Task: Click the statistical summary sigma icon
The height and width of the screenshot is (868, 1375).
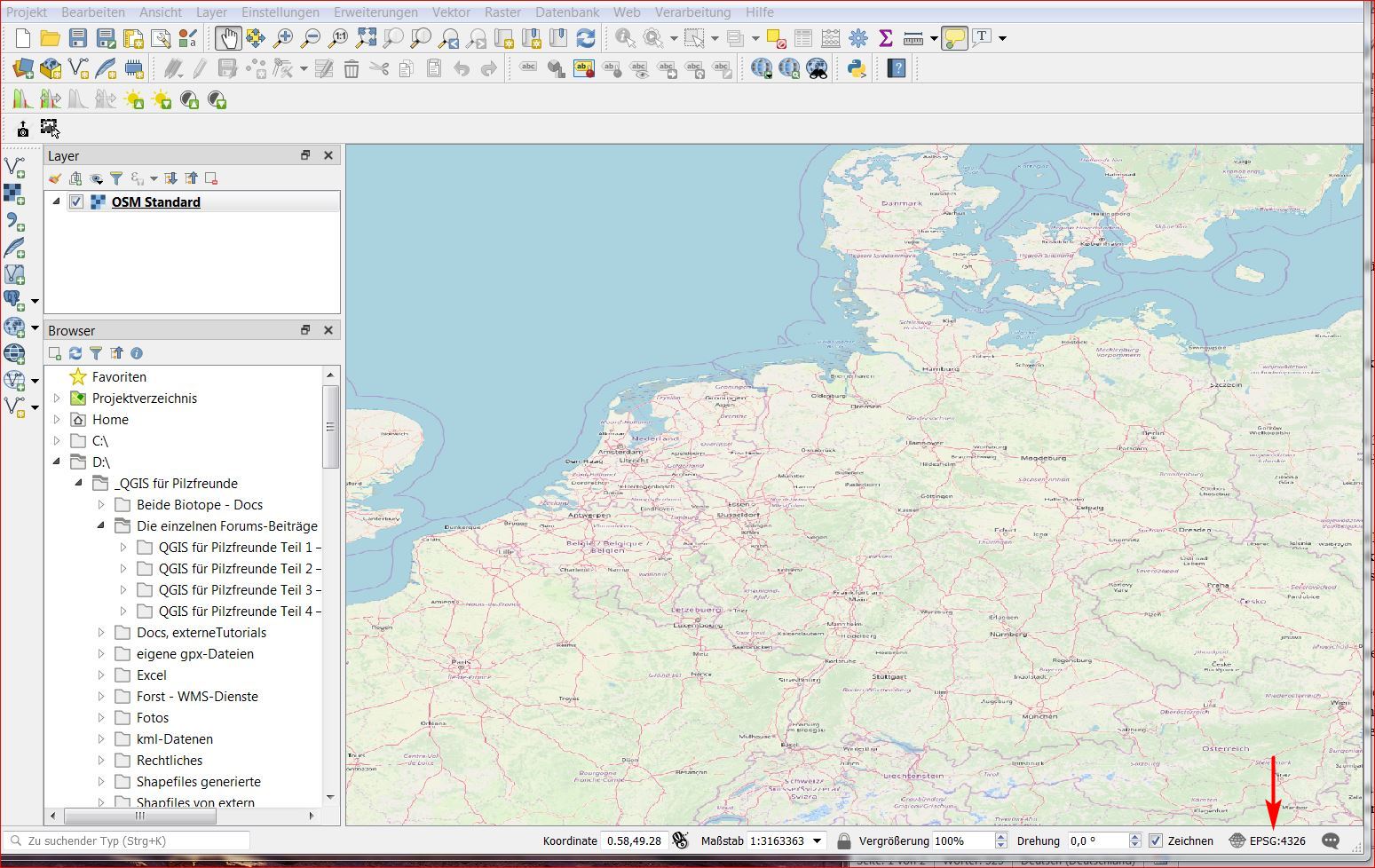Action: point(885,38)
